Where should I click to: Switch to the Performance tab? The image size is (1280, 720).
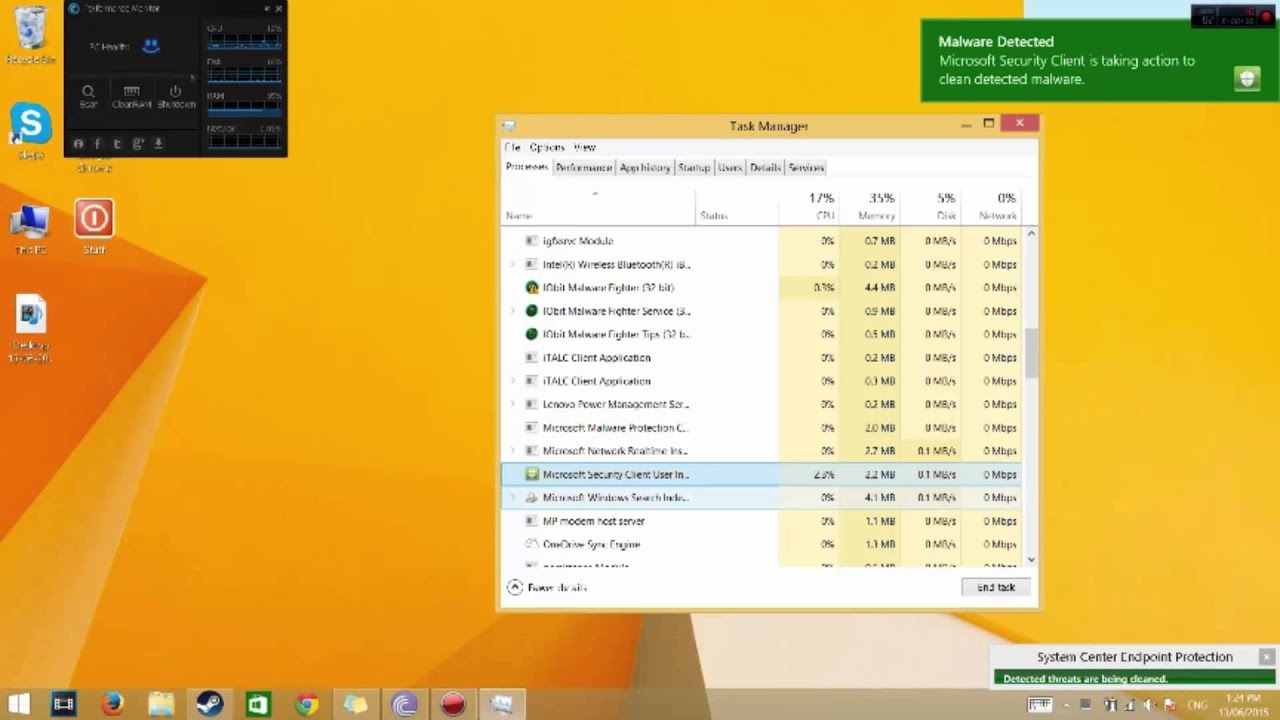[x=584, y=168]
